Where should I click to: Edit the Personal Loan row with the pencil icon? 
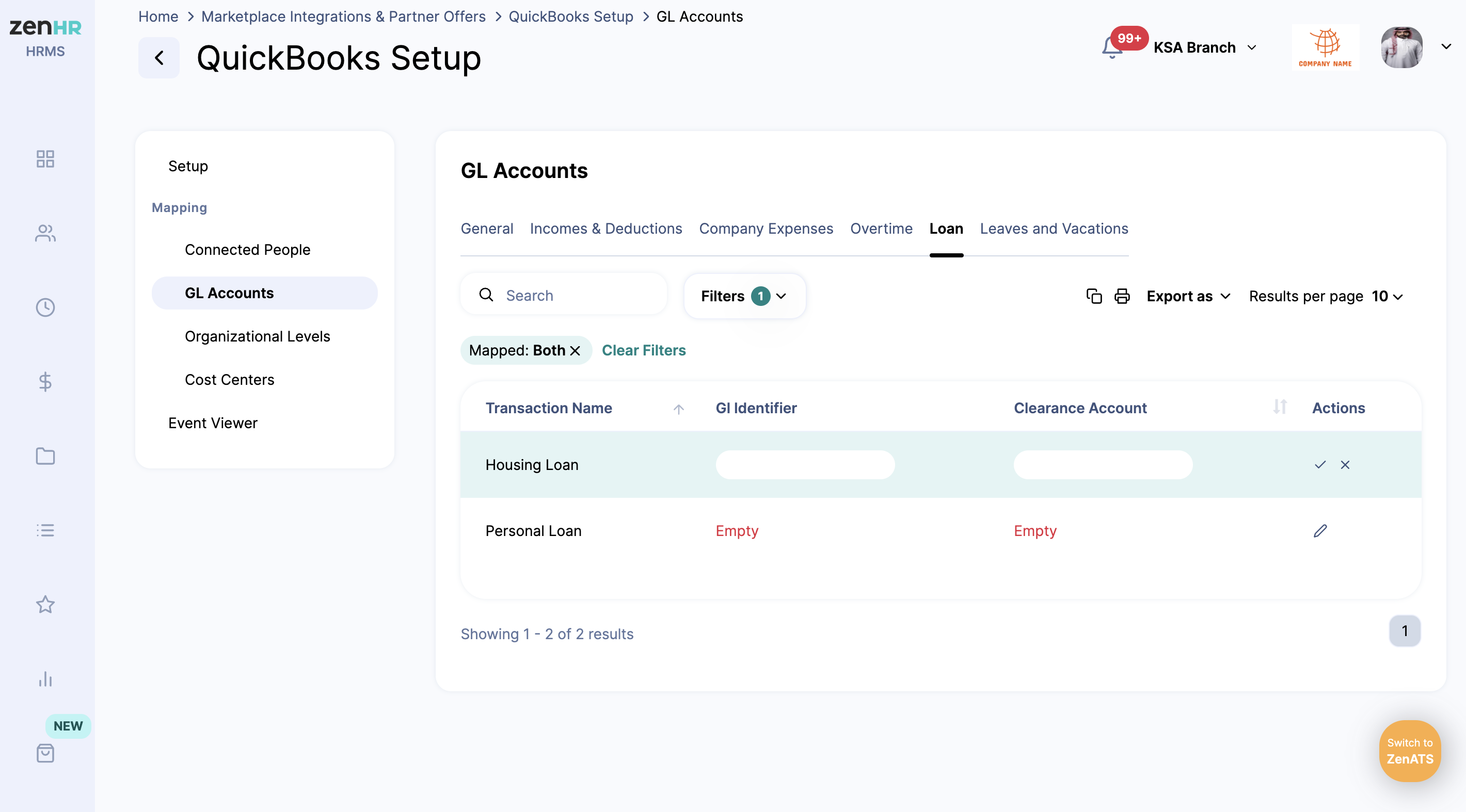pos(1320,530)
